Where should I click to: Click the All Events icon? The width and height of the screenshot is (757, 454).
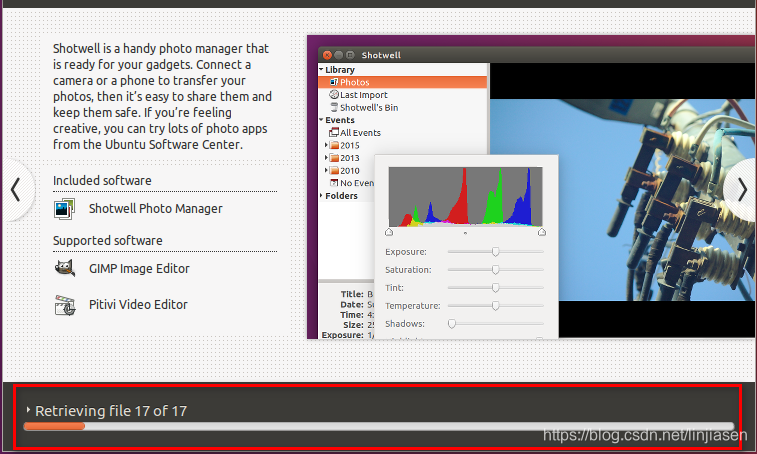pyautogui.click(x=334, y=132)
